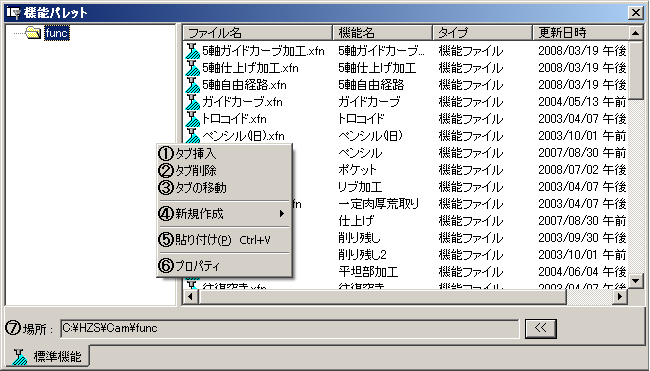Choose タブ削除 from the context menu
Screen dimensions: 650x371
[224, 170]
